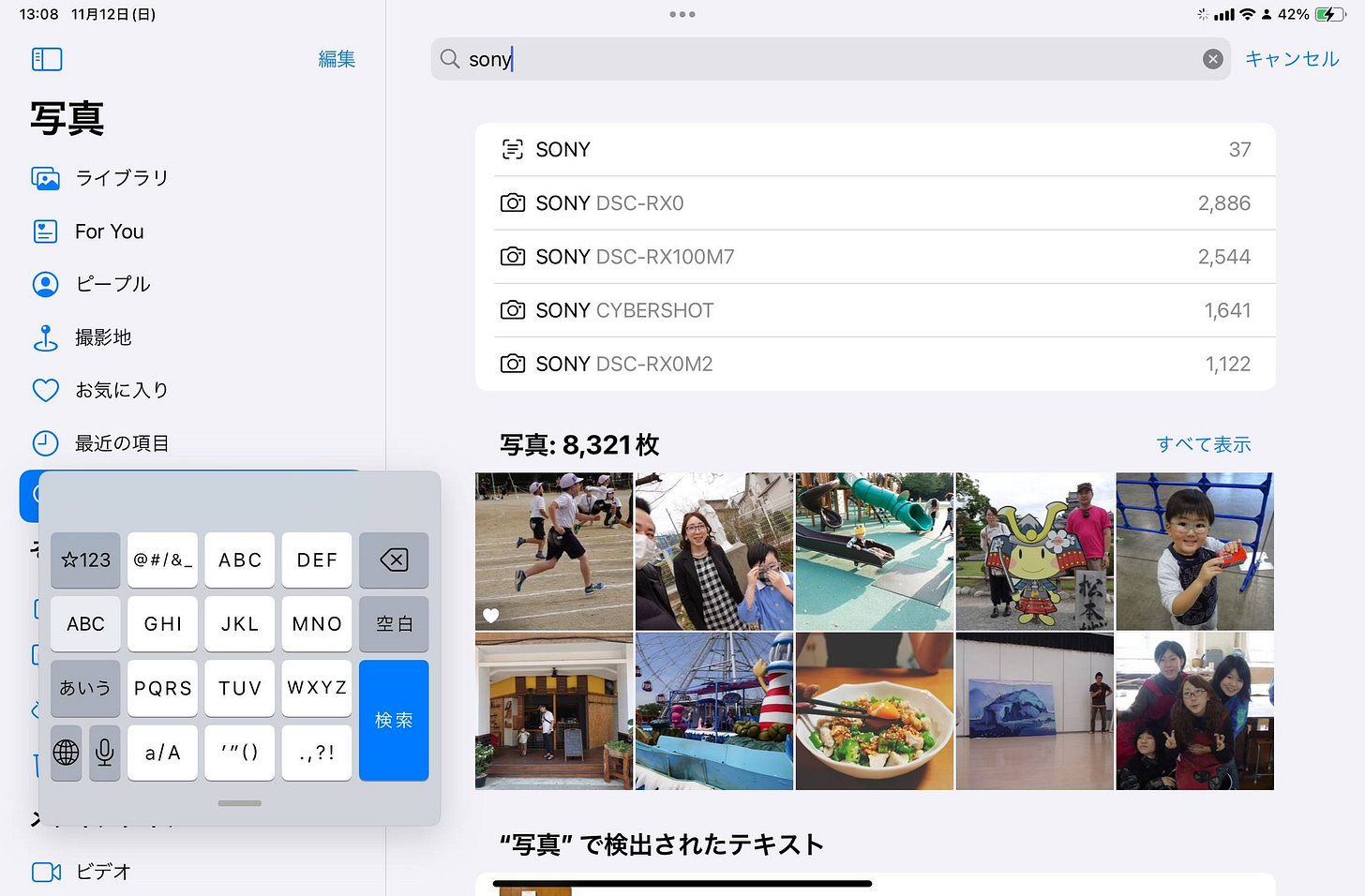The image size is (1365, 896).
Task: Tap the blue 検索 search key
Action: pos(394,721)
